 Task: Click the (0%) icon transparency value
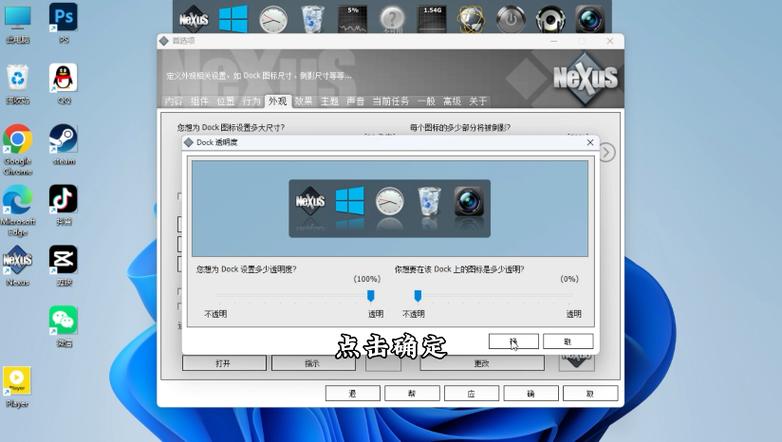click(x=569, y=279)
